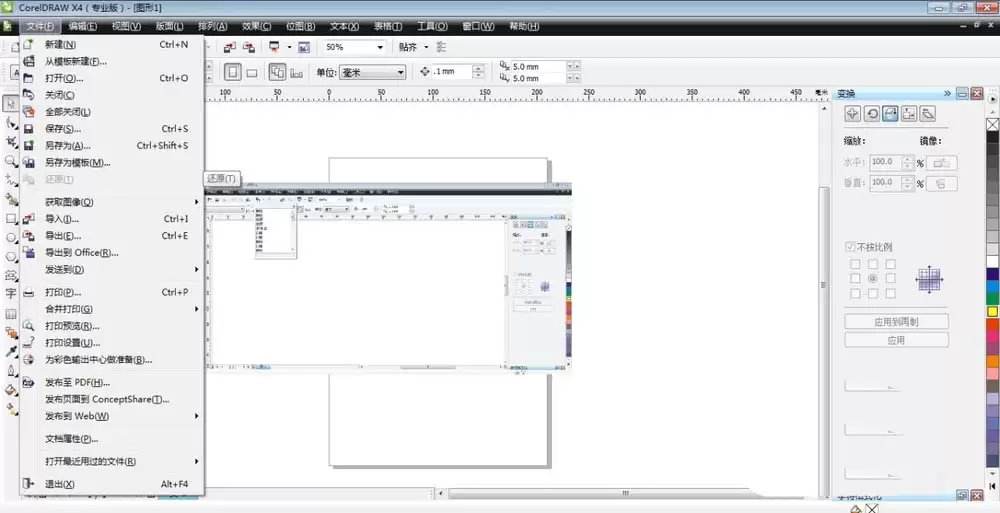This screenshot has width=1000, height=513.
Task: Select the Zoom tool in the toolbox
Action: [10, 161]
